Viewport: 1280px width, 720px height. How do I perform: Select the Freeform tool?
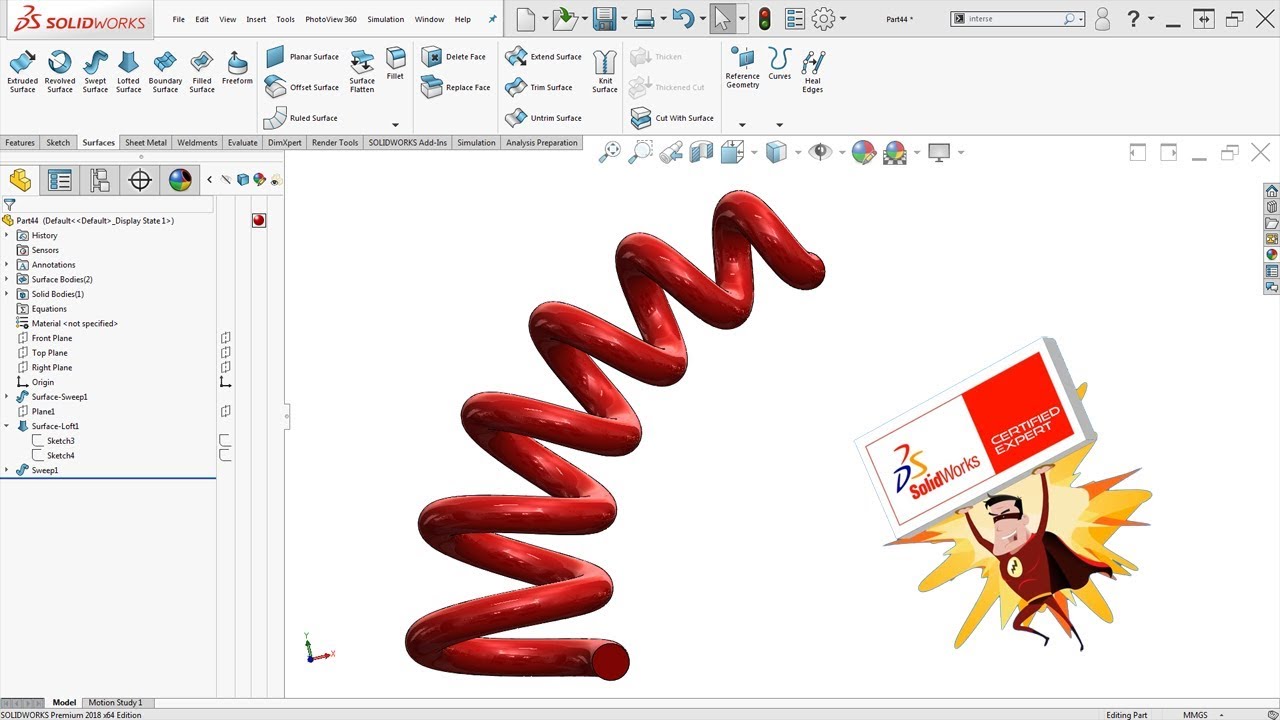tap(237, 67)
